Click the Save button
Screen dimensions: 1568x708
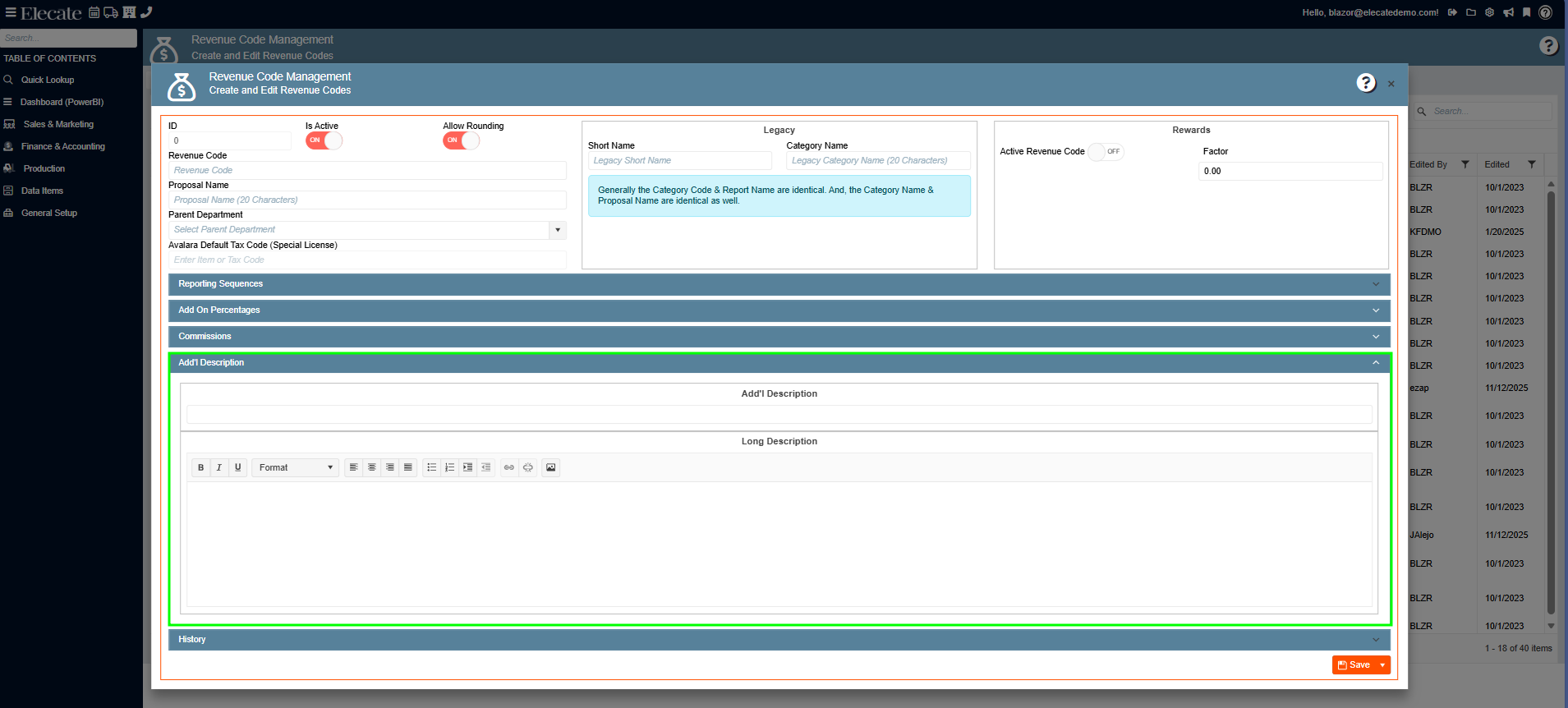(x=1354, y=665)
